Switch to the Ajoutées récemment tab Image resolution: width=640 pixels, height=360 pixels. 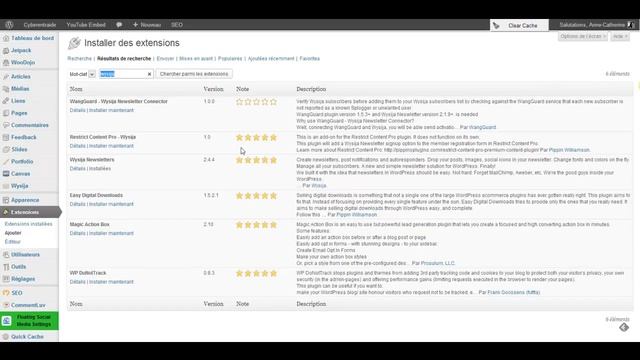(x=271, y=59)
